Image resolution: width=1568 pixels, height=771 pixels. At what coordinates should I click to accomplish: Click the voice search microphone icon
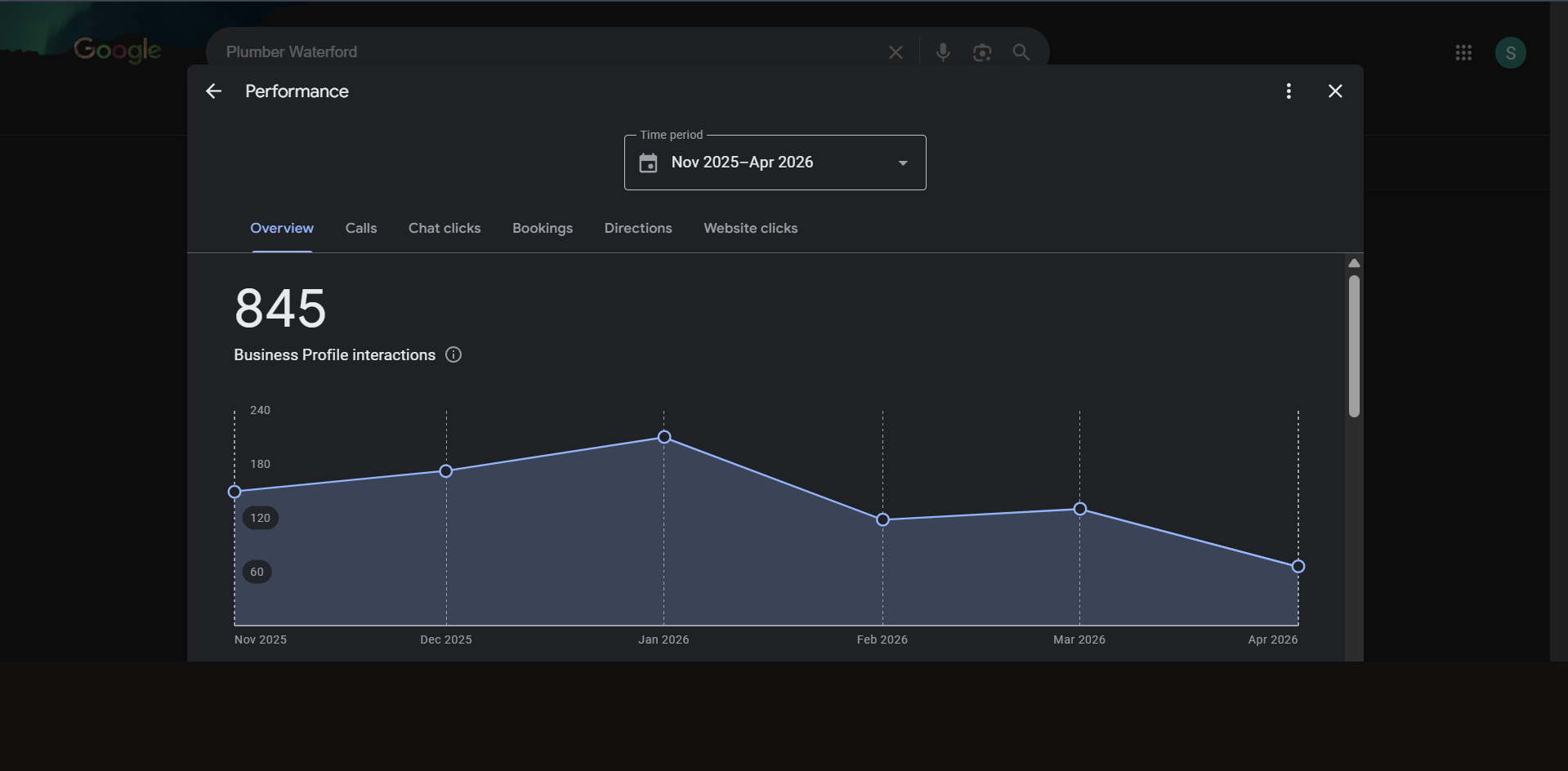[x=942, y=51]
